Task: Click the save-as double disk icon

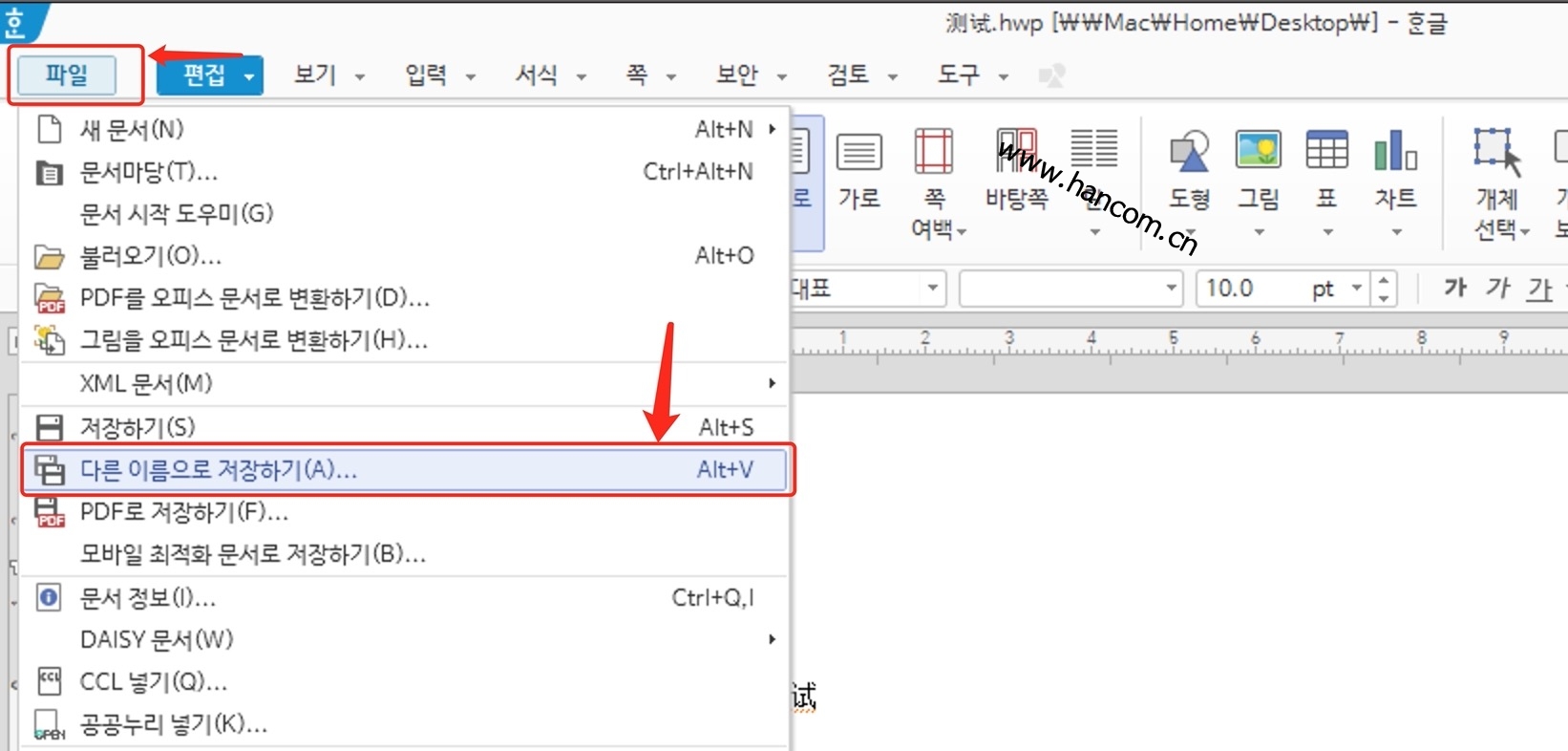Action: pos(50,470)
